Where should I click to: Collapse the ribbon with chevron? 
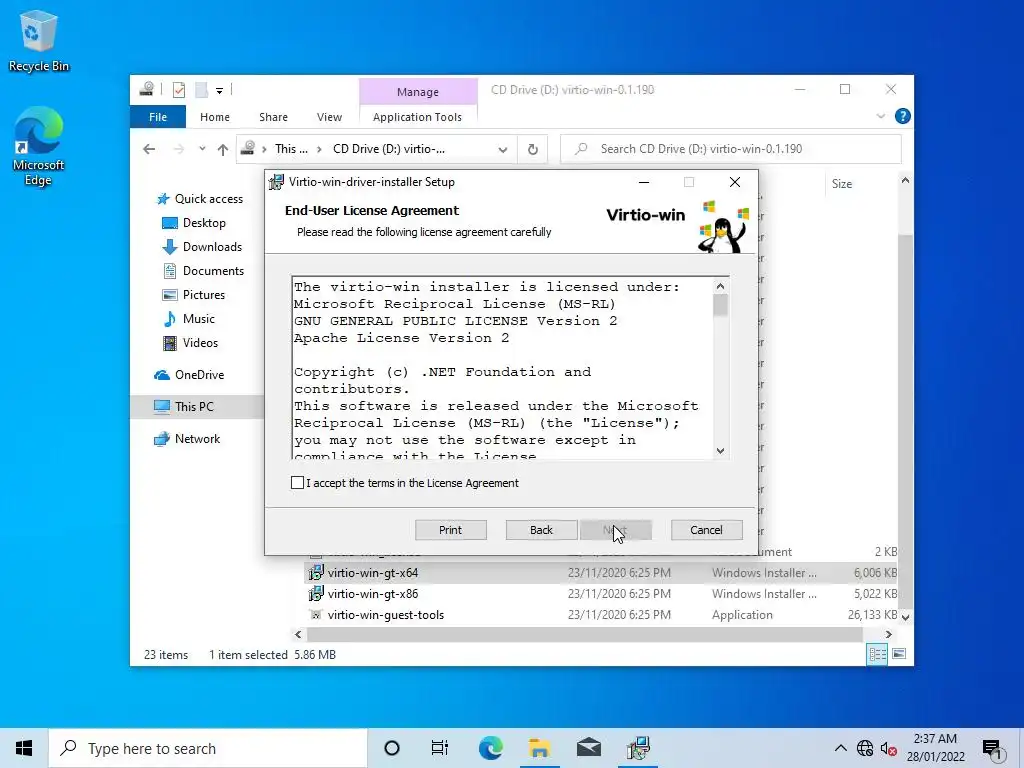(880, 116)
